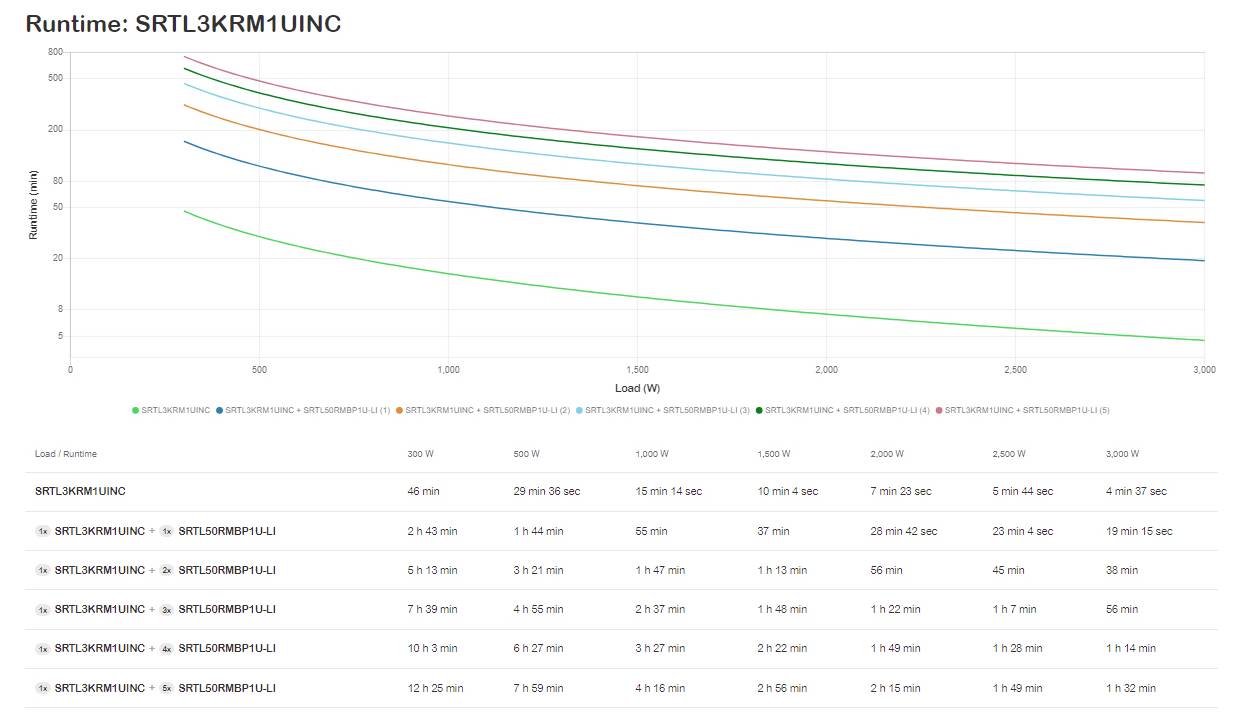
Task: Click the 5x badge before SRTL50RMBP1U-LI
Action: pyautogui.click(x=167, y=688)
